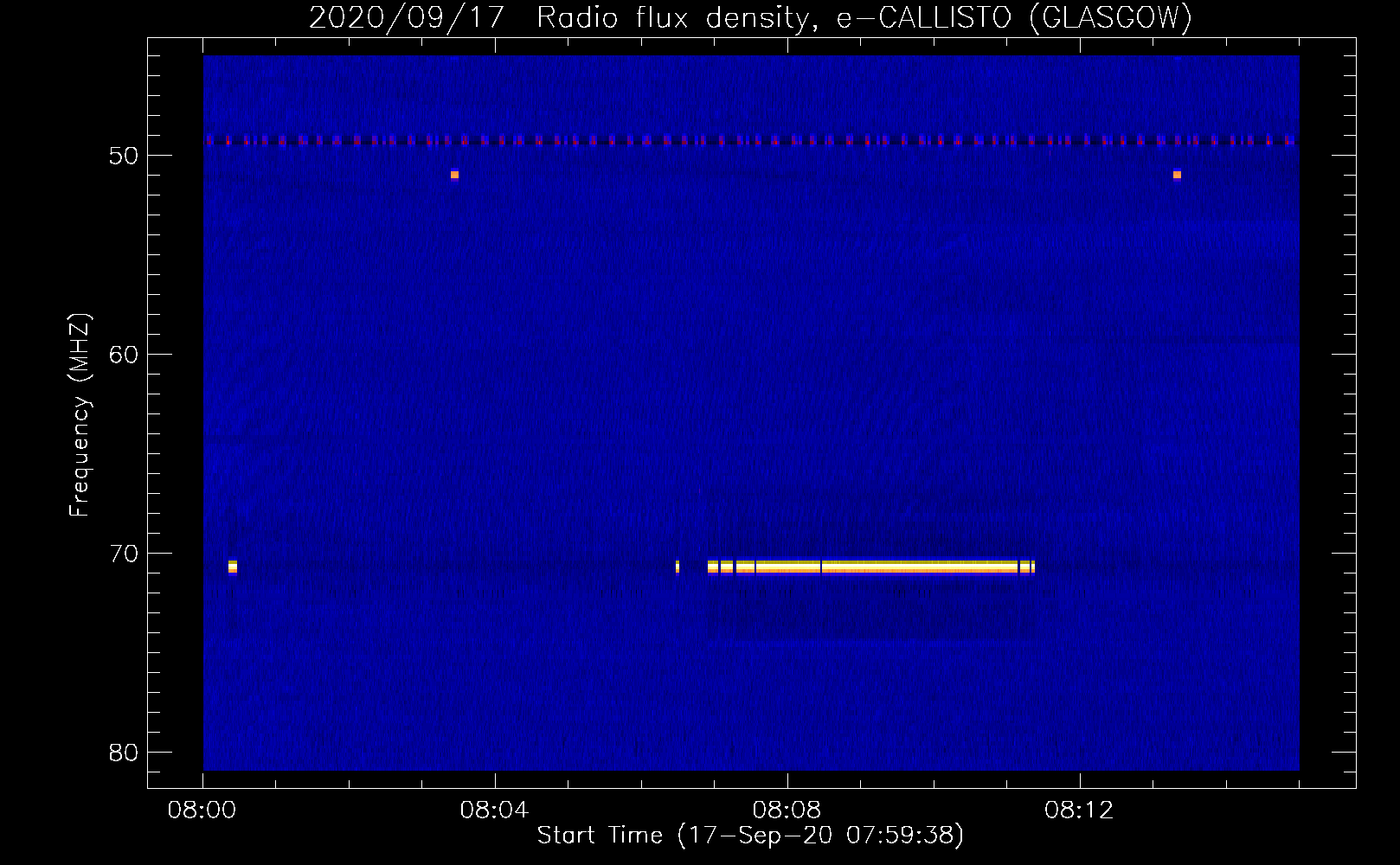
Task: Click the '50' frequency tick label
Action: pyautogui.click(x=125, y=156)
